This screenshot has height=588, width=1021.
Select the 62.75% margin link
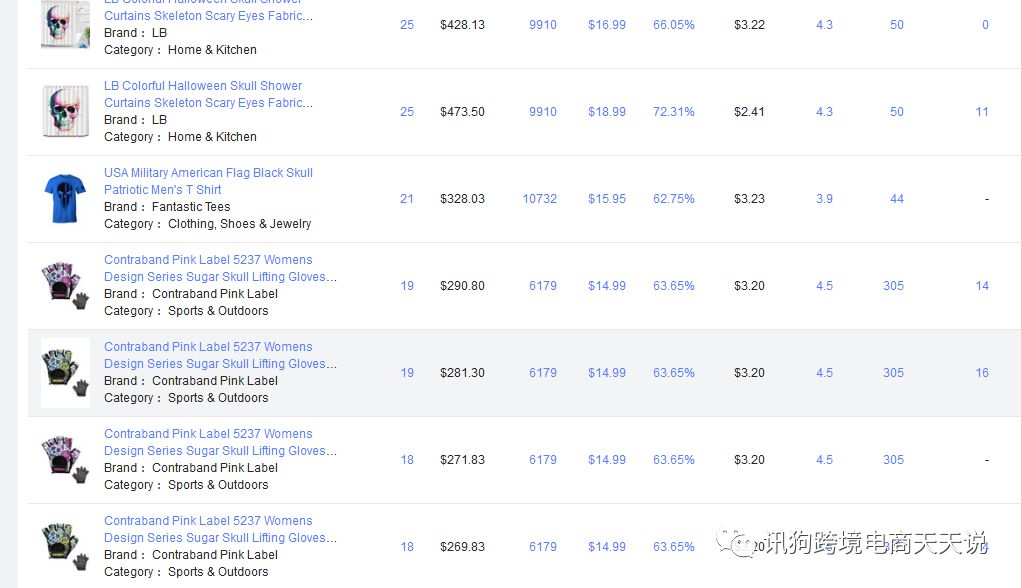click(x=673, y=199)
